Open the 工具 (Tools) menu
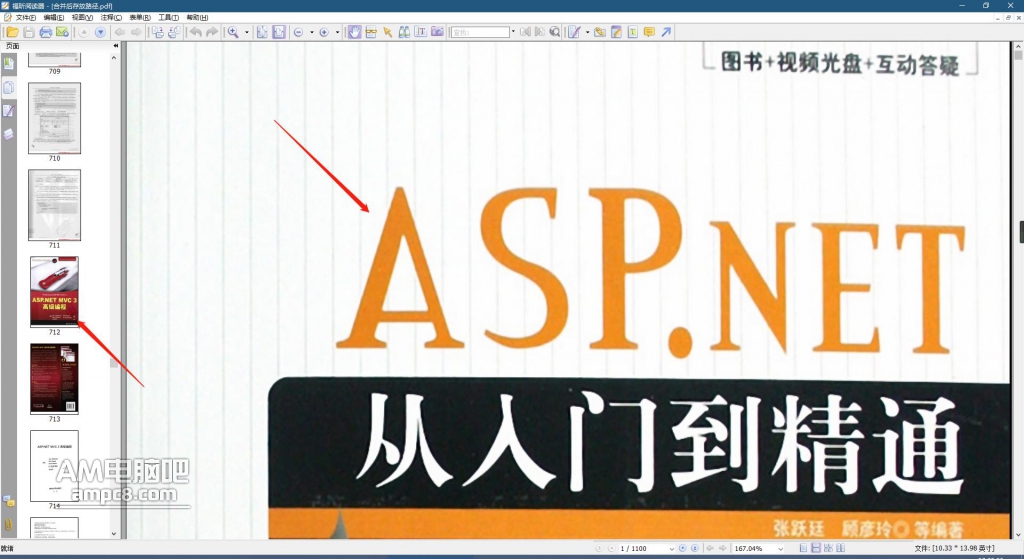Viewport: 1024px width, 559px height. pos(168,18)
